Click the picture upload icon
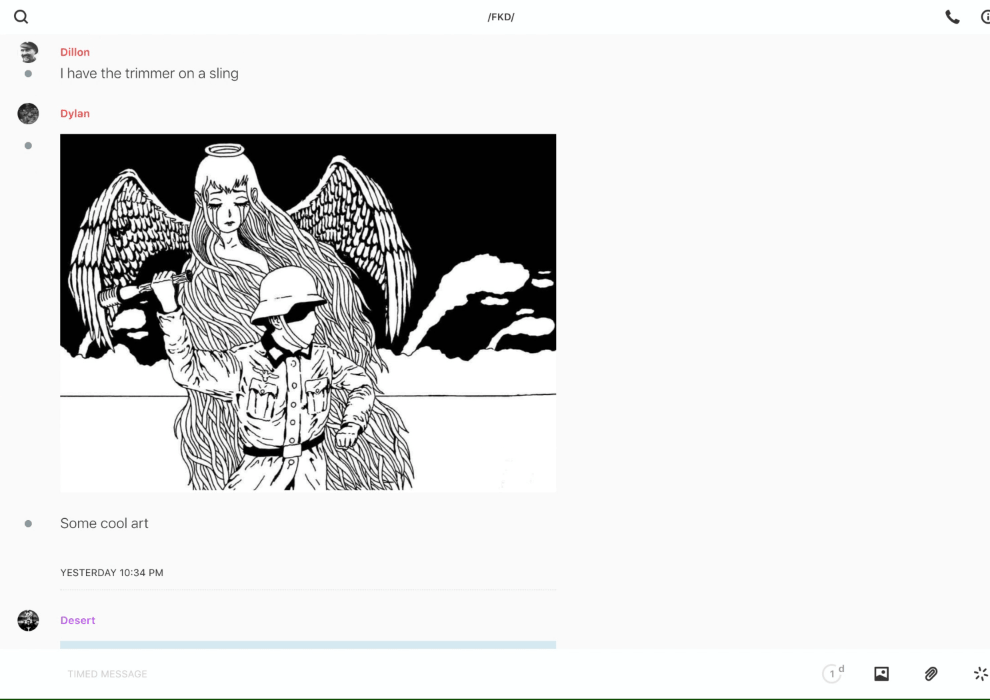 881,674
